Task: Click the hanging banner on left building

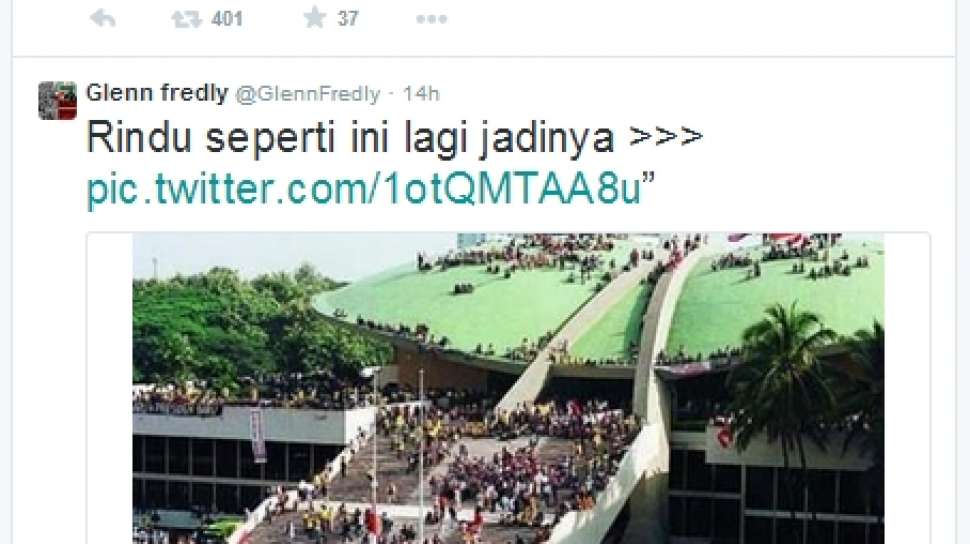Action: click(x=258, y=435)
